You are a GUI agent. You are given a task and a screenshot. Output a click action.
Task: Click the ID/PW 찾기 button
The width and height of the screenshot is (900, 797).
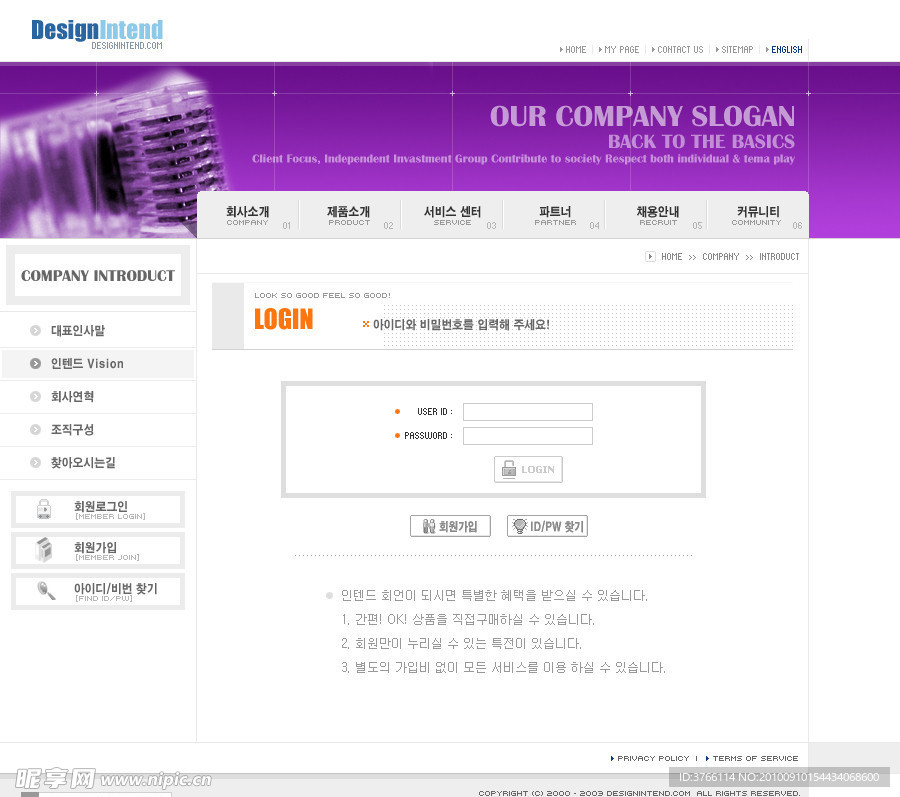[x=547, y=526]
